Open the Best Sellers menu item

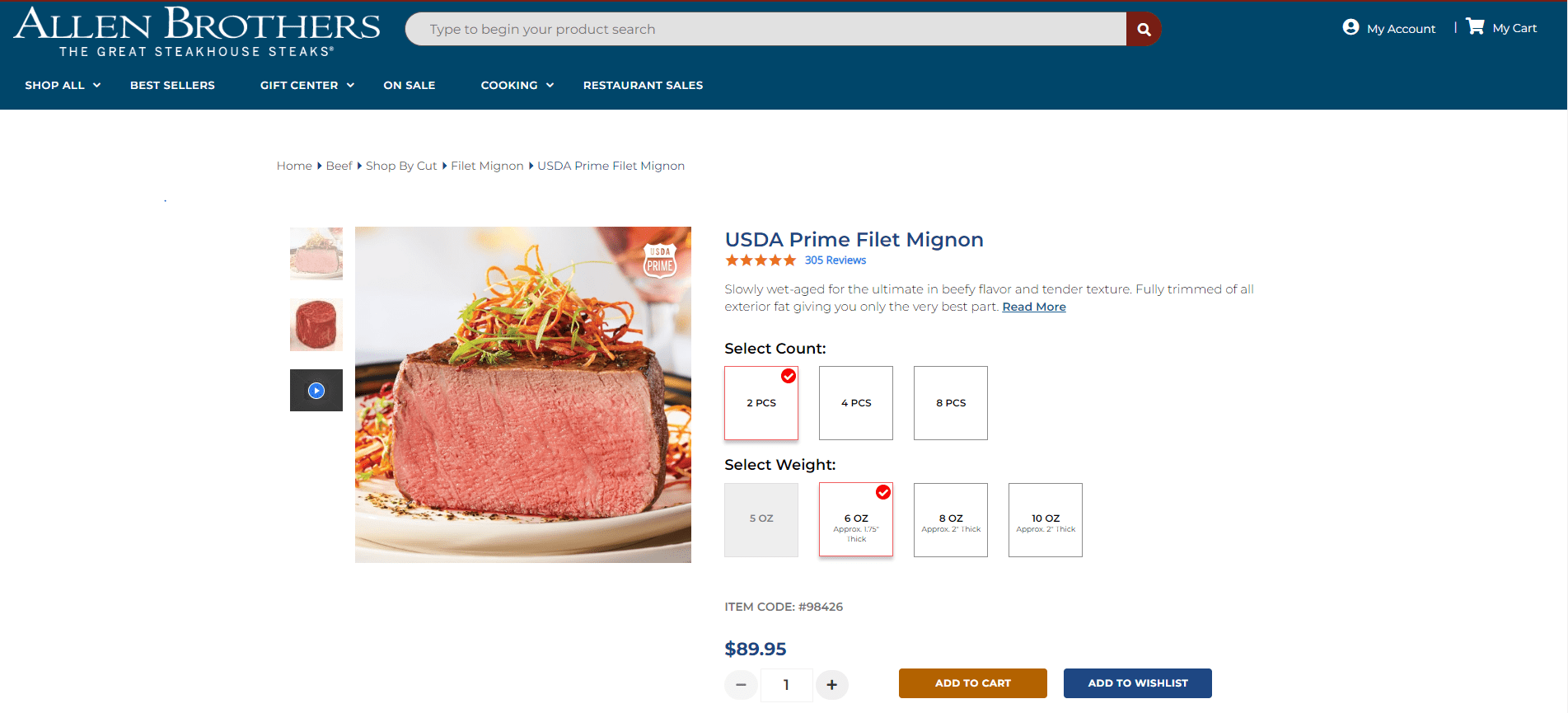[x=172, y=85]
